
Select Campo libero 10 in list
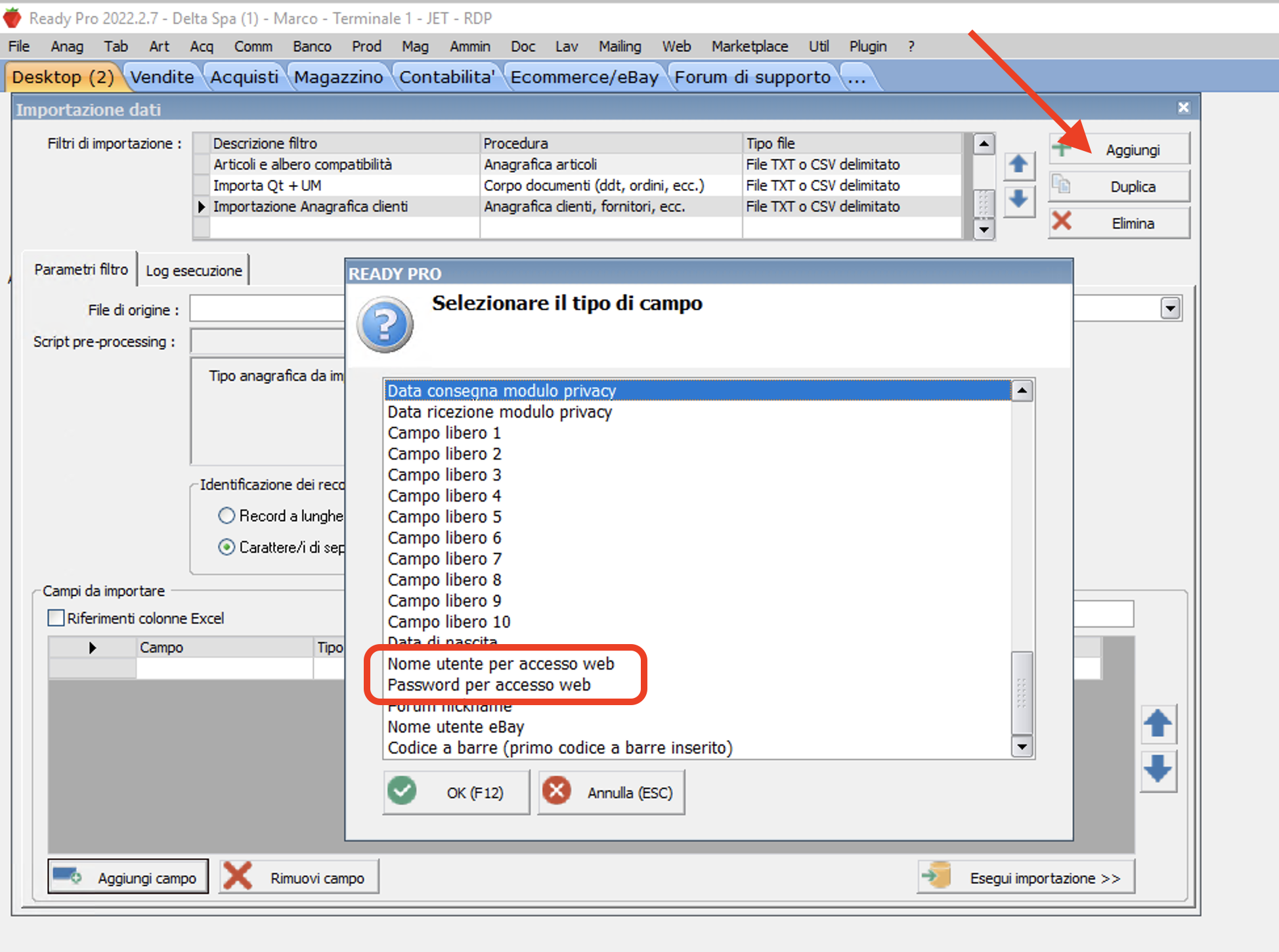click(x=697, y=622)
